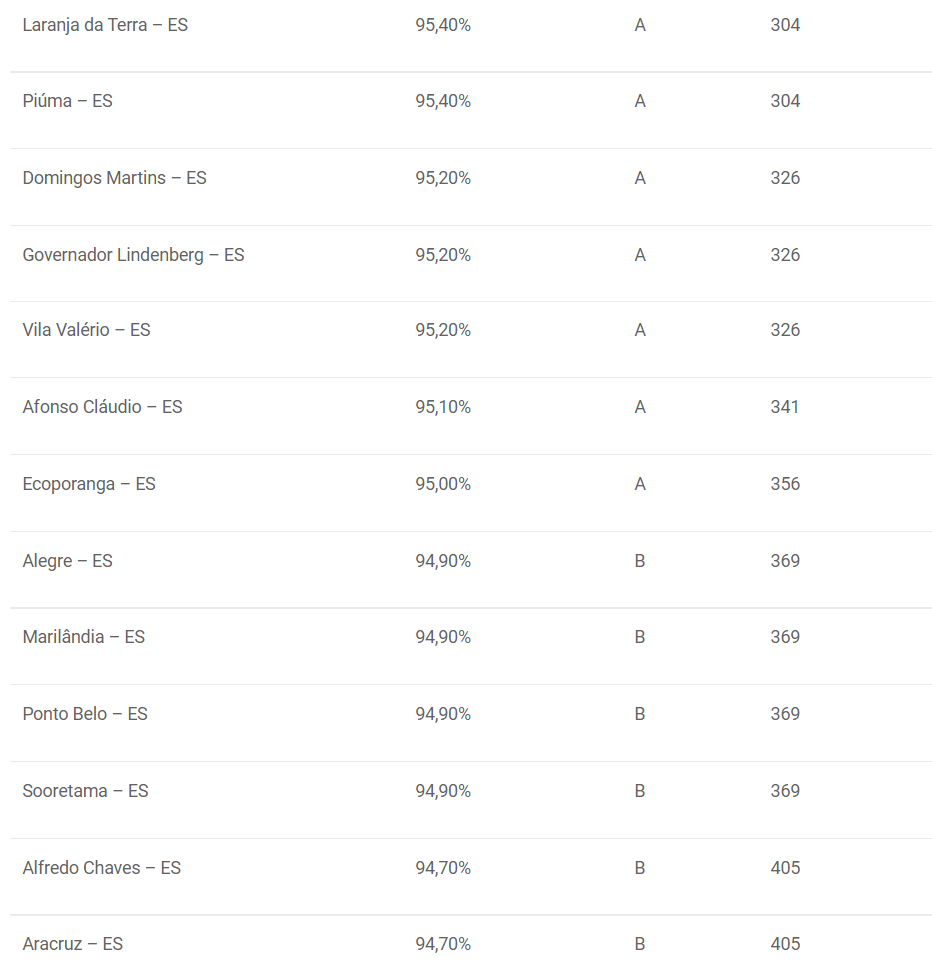Click the 95,00% percentage for Ecoporanga
Image resolution: width=932 pixels, height=976 pixels.
tap(443, 484)
